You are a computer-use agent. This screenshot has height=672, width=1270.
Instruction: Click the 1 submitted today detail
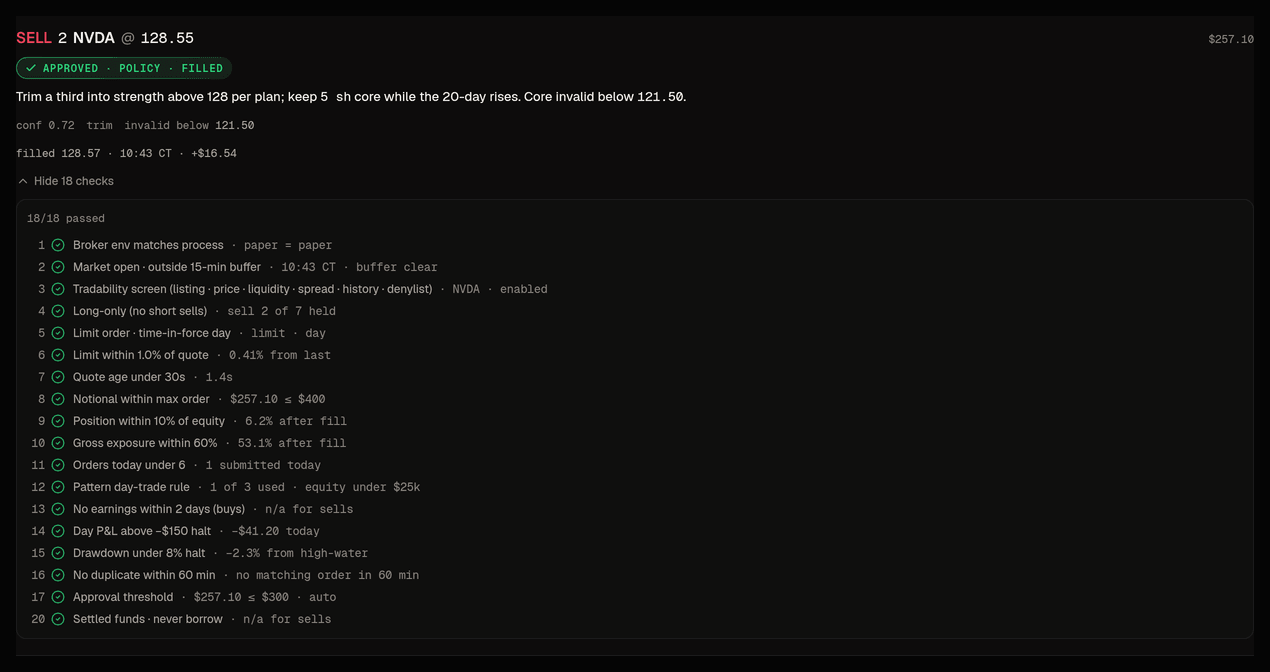click(x=263, y=465)
